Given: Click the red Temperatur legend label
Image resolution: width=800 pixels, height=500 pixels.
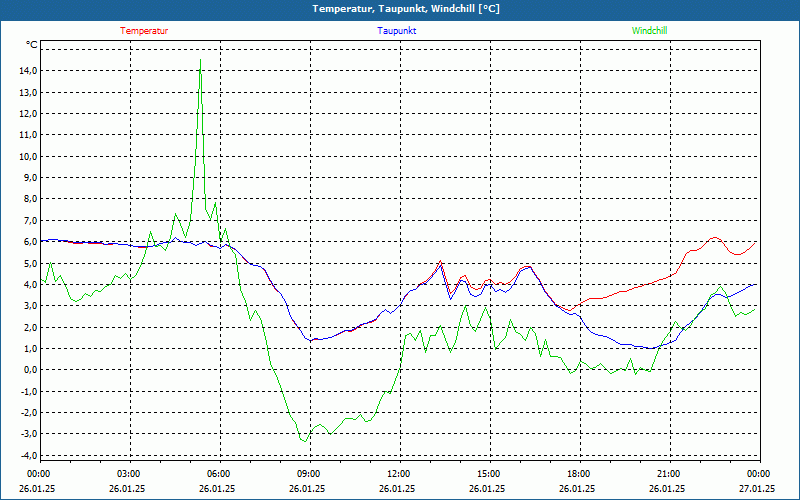Looking at the screenshot, I should click(x=144, y=31).
